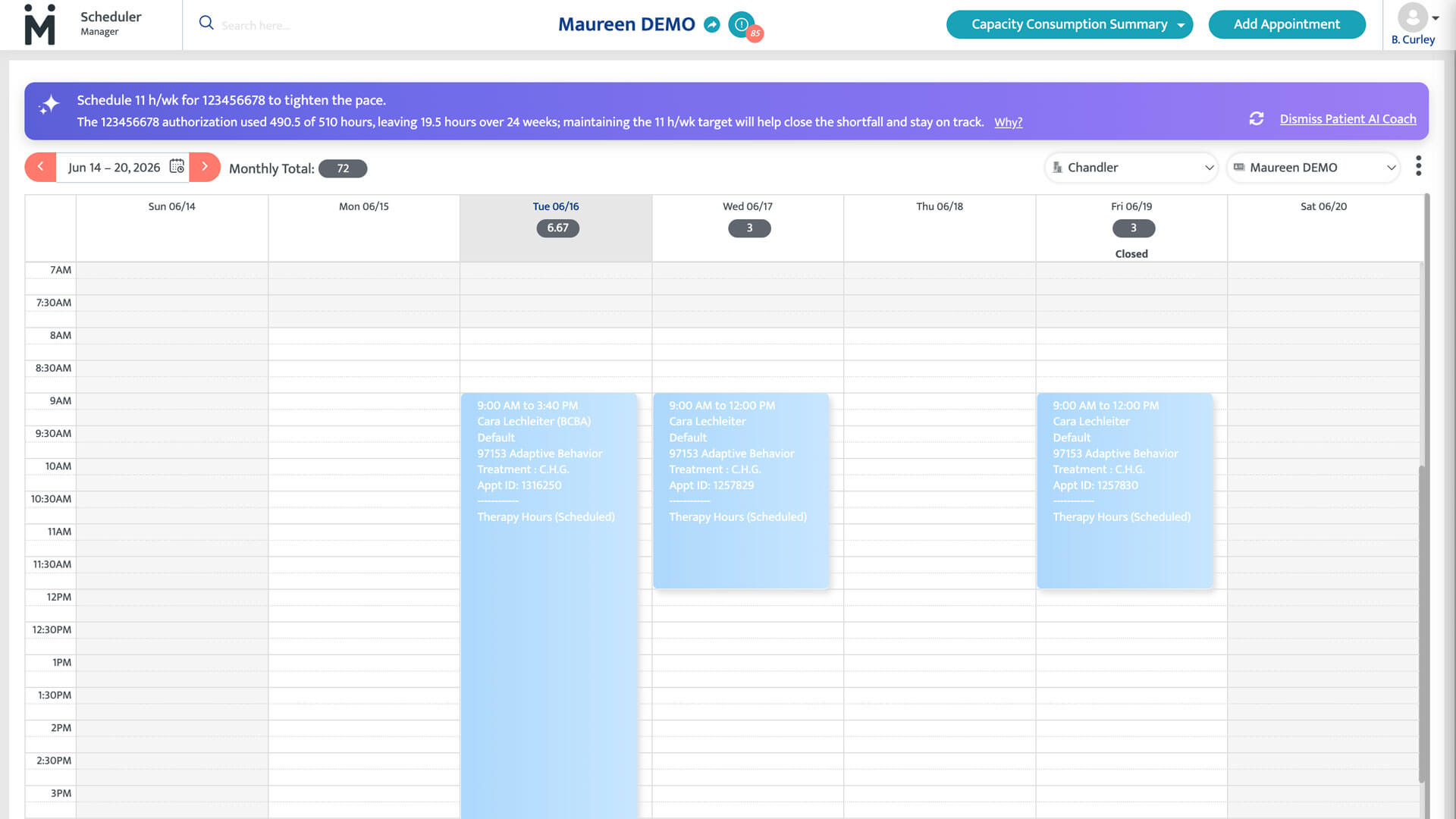
Task: Click the M application logo
Action: 39,24
